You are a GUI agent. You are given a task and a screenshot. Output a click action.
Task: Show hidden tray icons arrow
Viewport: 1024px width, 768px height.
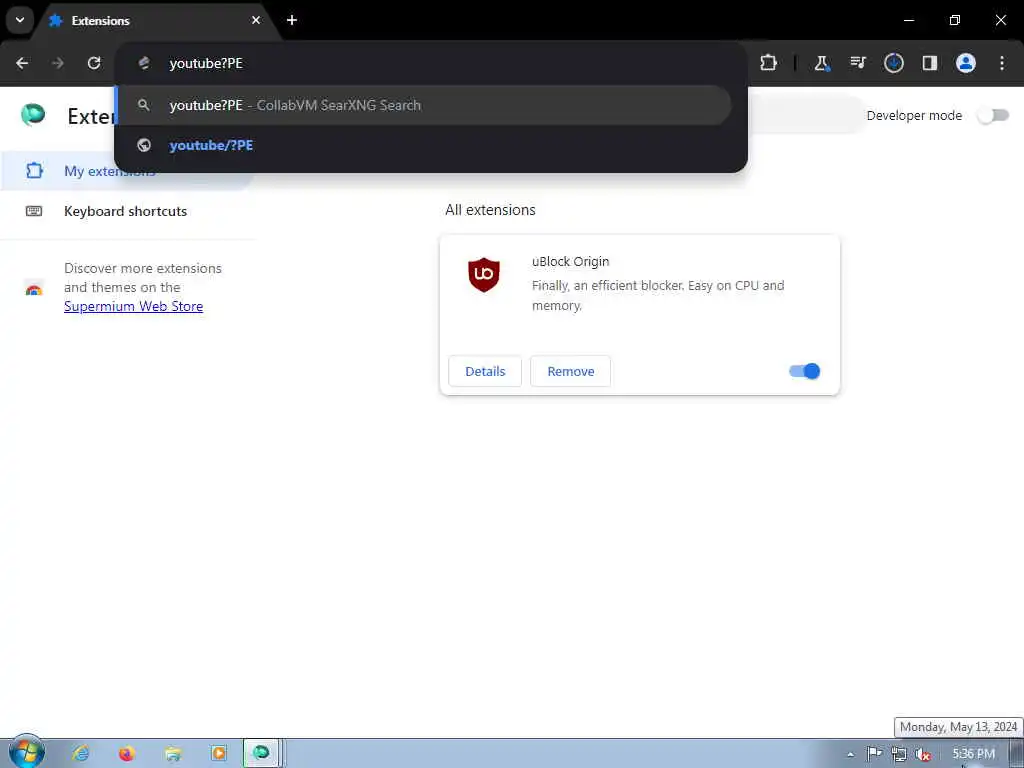pos(850,754)
